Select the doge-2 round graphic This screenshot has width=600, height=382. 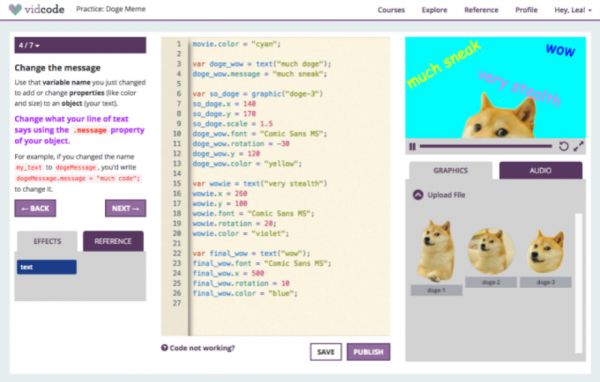pyautogui.click(x=491, y=251)
